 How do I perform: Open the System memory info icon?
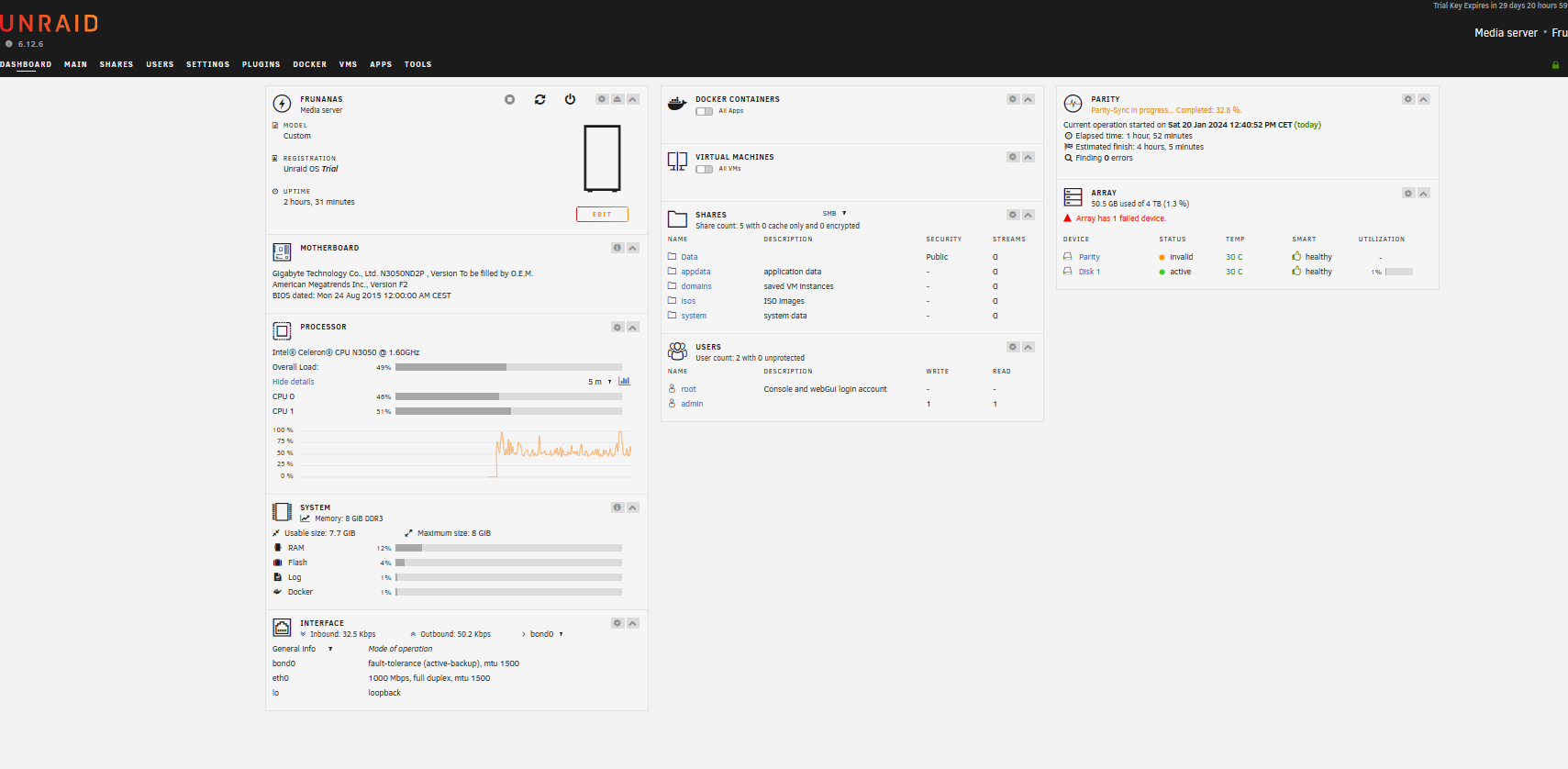click(617, 507)
